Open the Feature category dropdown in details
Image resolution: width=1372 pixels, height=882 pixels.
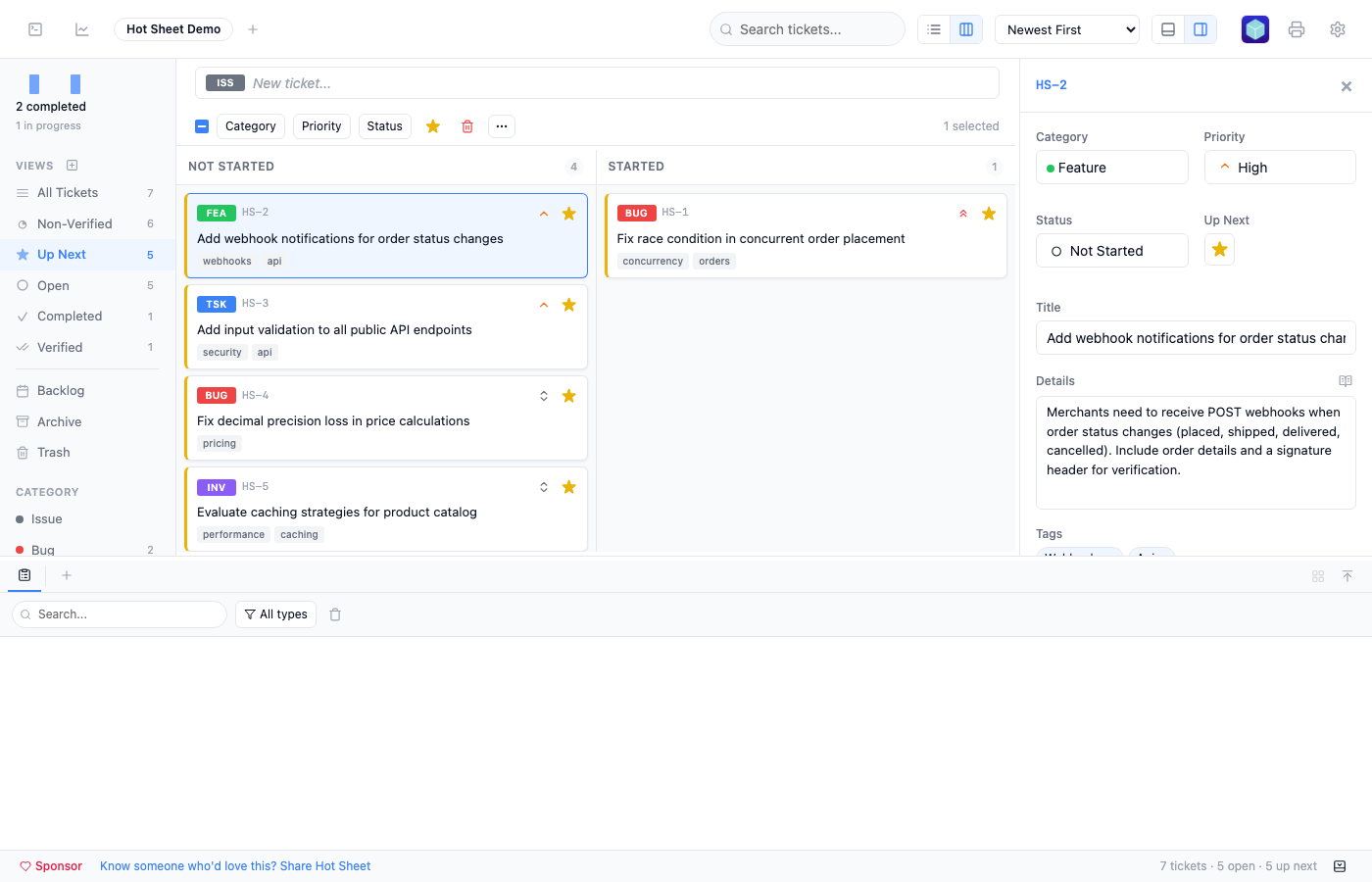point(1112,168)
